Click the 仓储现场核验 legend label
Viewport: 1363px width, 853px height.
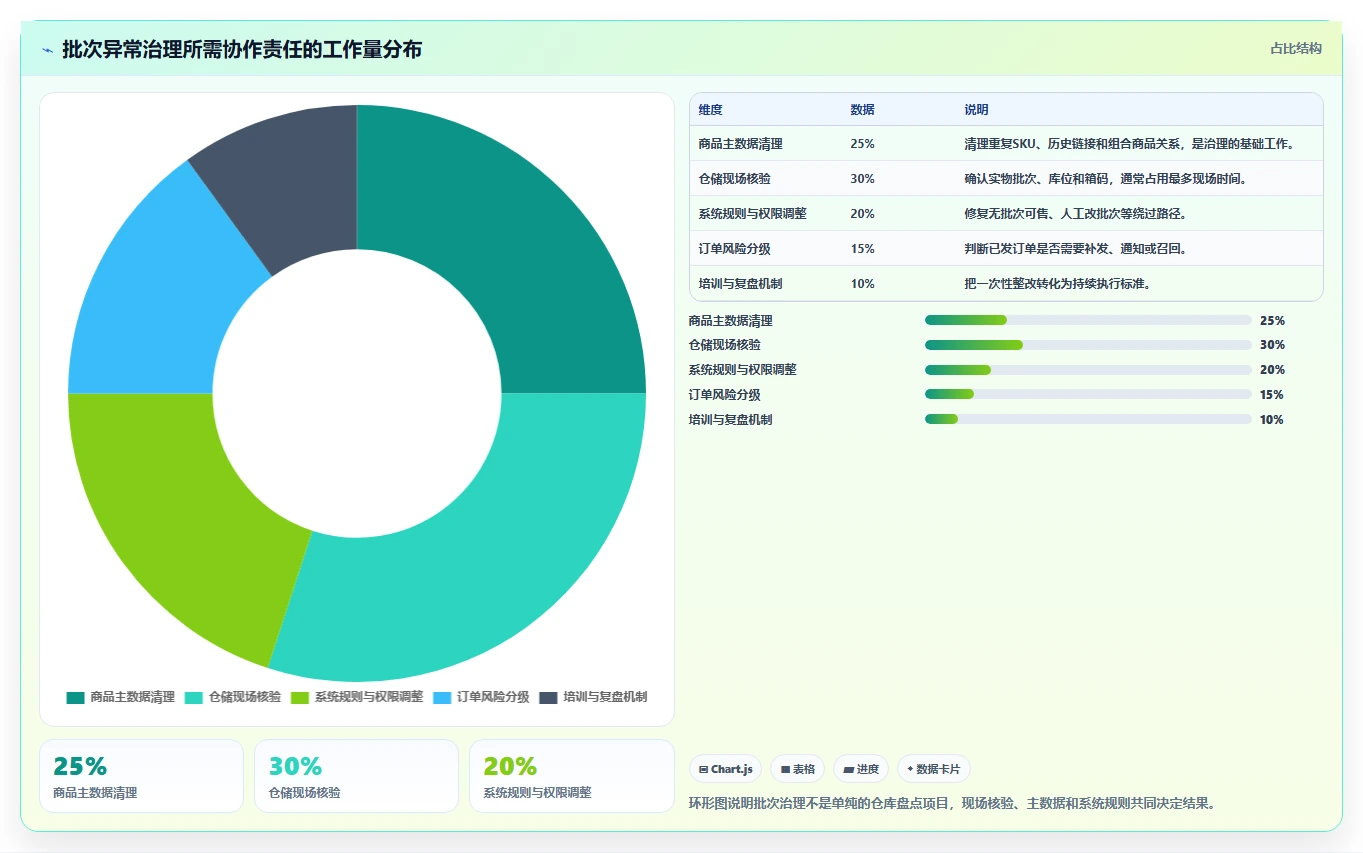245,697
